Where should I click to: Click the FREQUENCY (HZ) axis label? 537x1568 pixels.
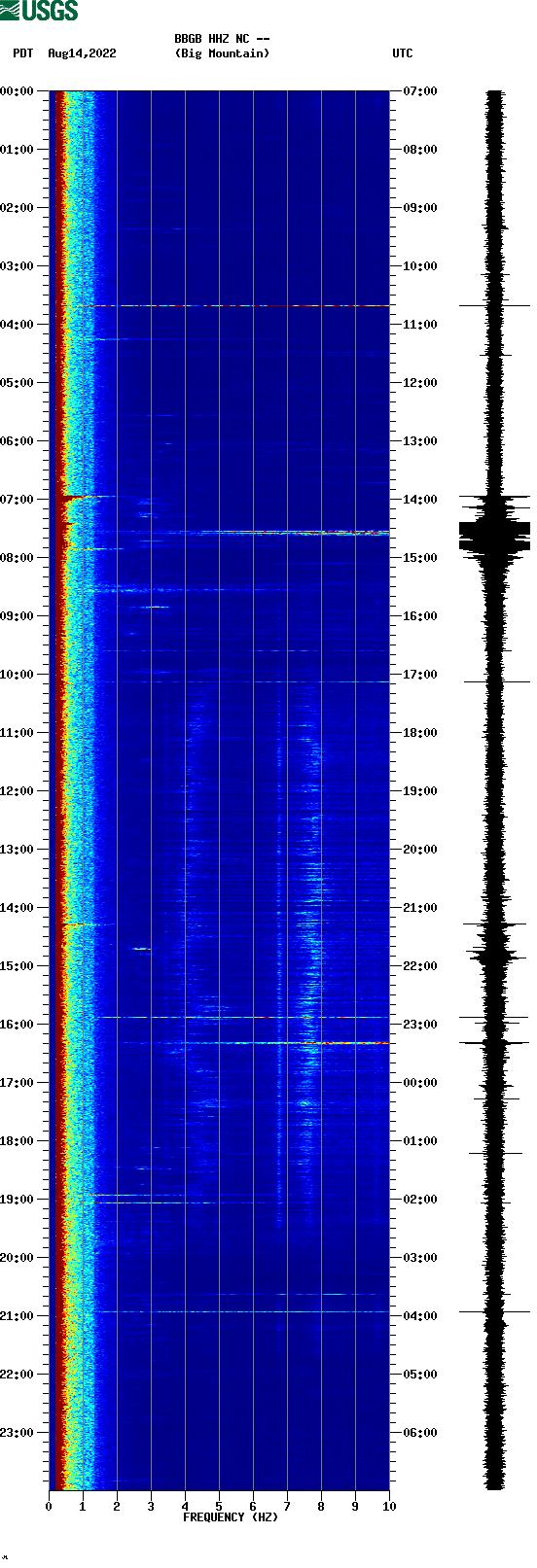point(231,1516)
